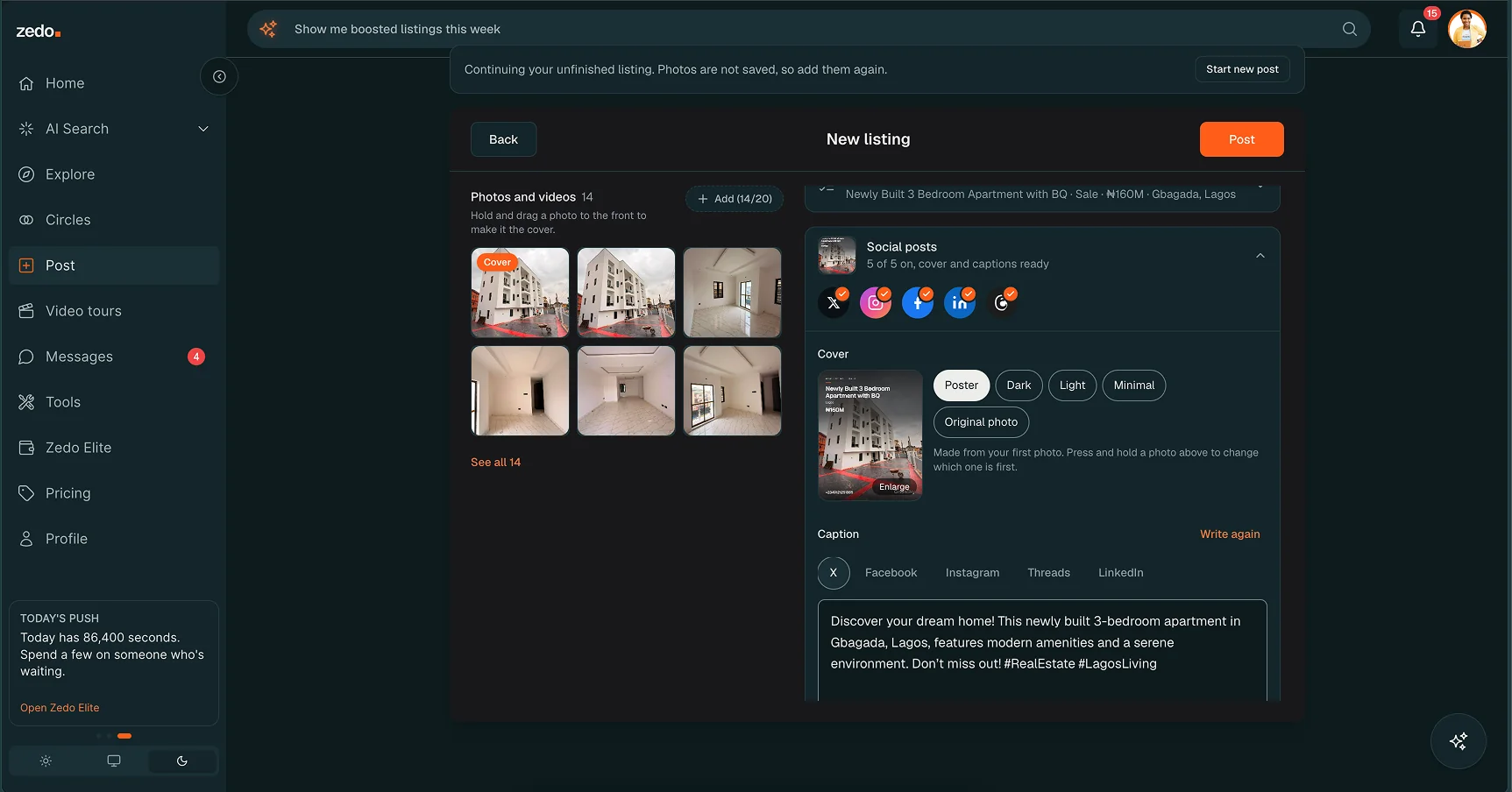
Task: Open Circles in sidebar
Action: [x=114, y=220]
